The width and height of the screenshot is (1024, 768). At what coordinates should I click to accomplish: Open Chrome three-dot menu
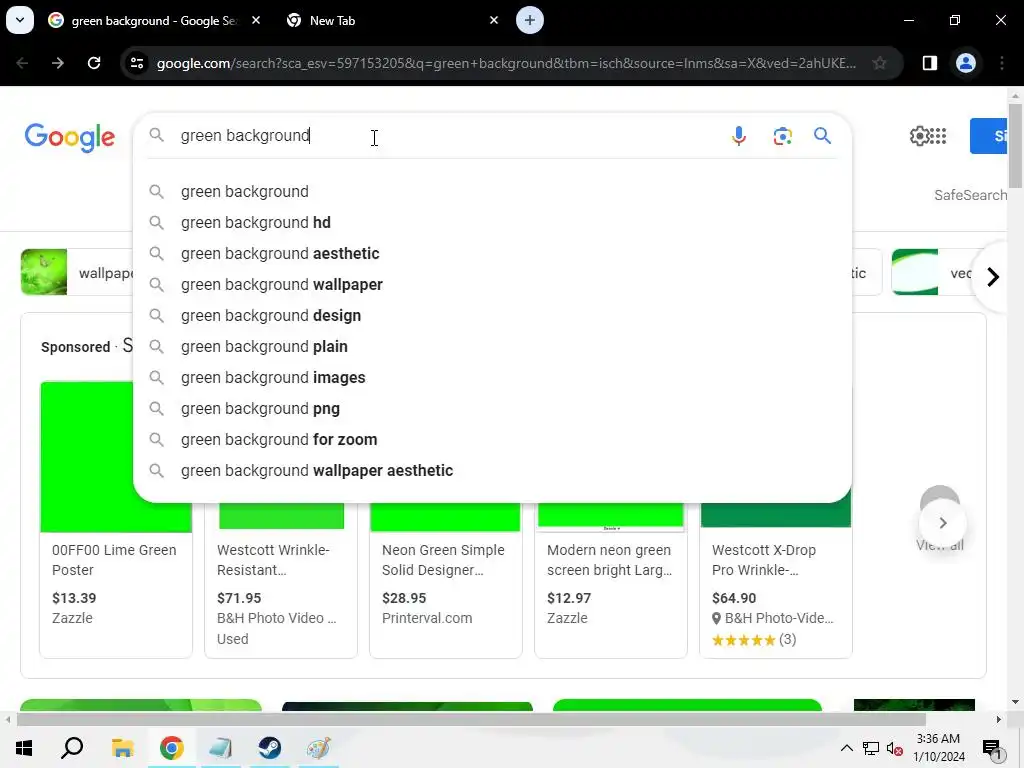click(x=1002, y=63)
